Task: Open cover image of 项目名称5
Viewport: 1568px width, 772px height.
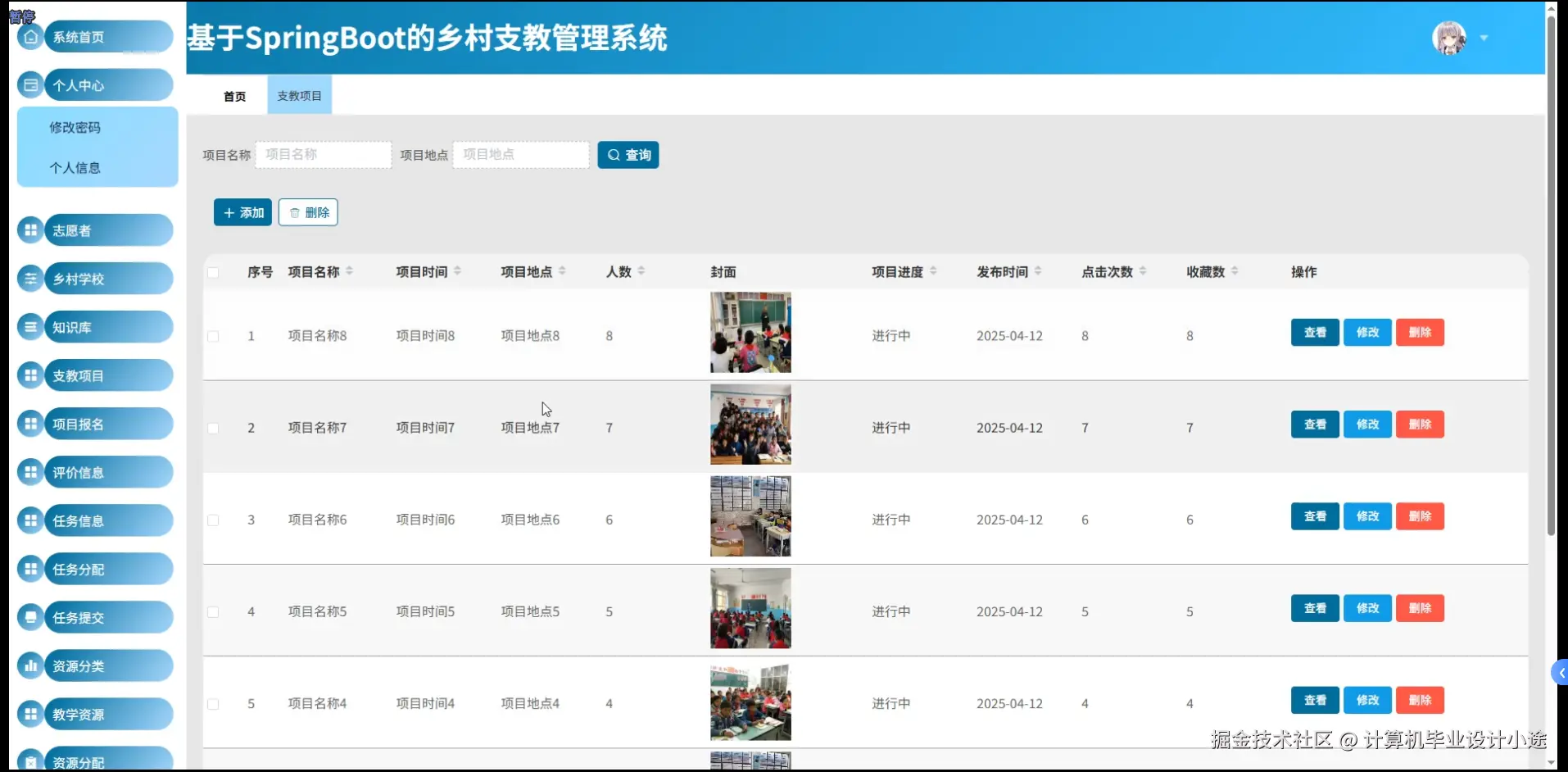Action: [750, 608]
